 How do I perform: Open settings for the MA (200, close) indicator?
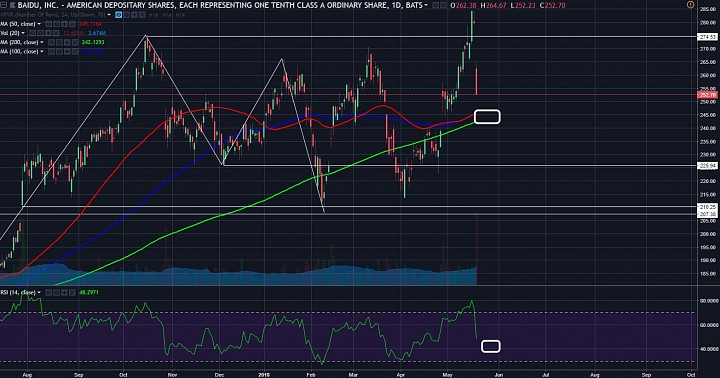tap(59, 42)
